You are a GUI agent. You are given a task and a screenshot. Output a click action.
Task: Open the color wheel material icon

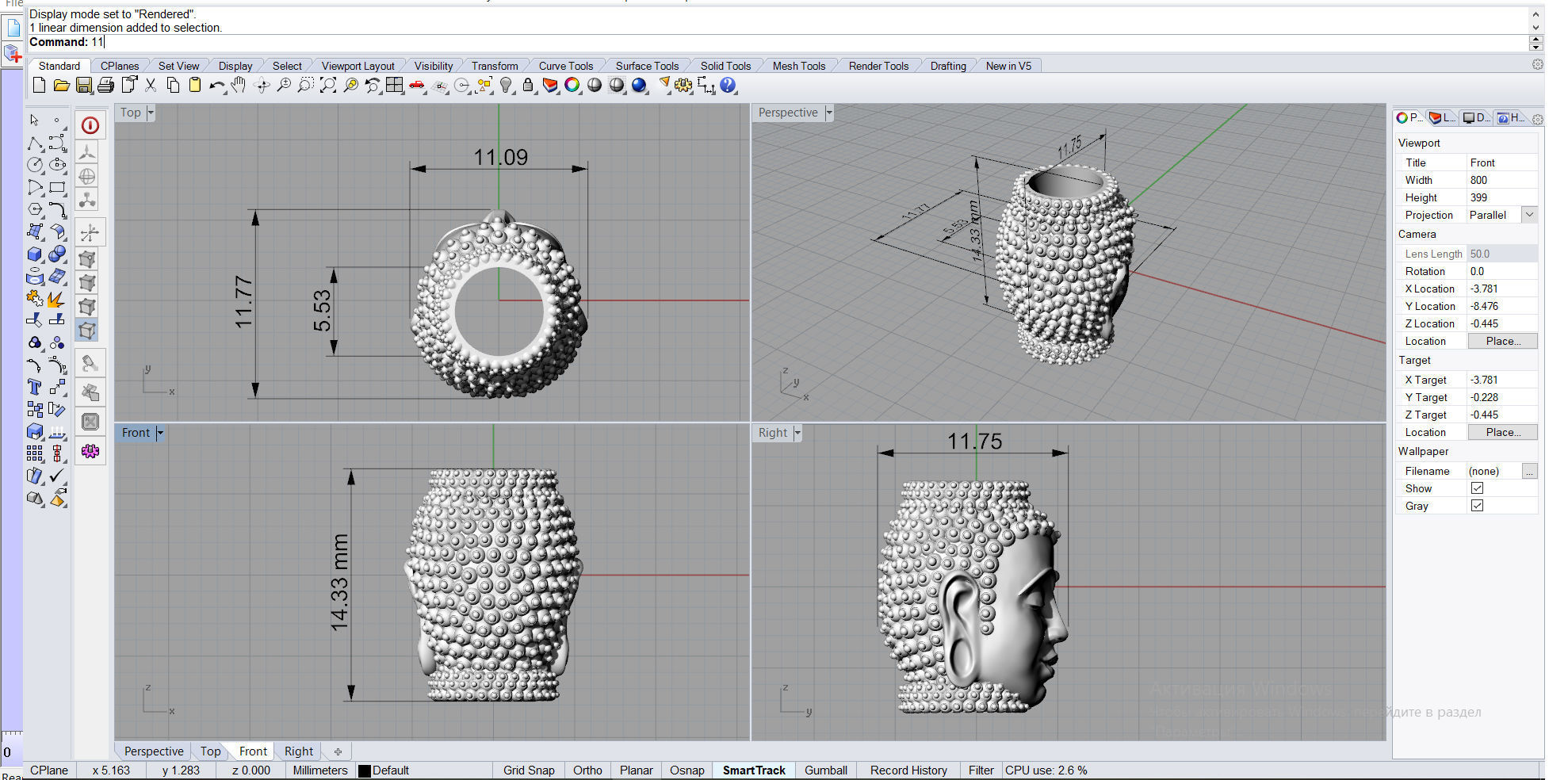[572, 85]
